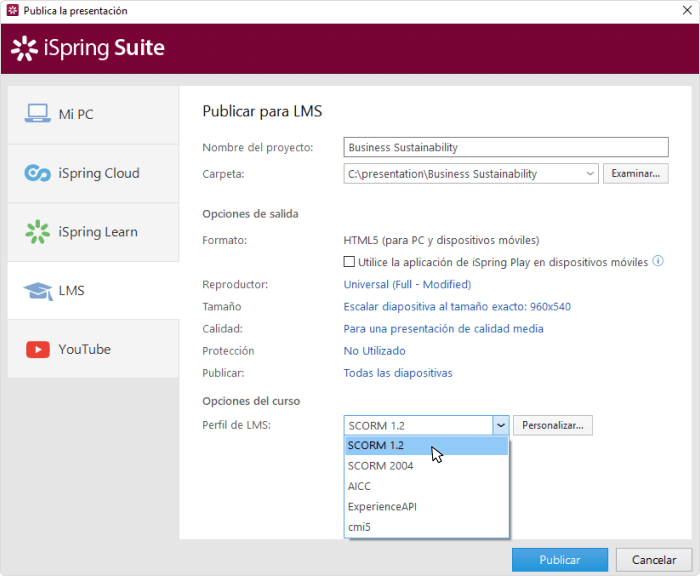Open the Personalizar... button

coord(553,426)
